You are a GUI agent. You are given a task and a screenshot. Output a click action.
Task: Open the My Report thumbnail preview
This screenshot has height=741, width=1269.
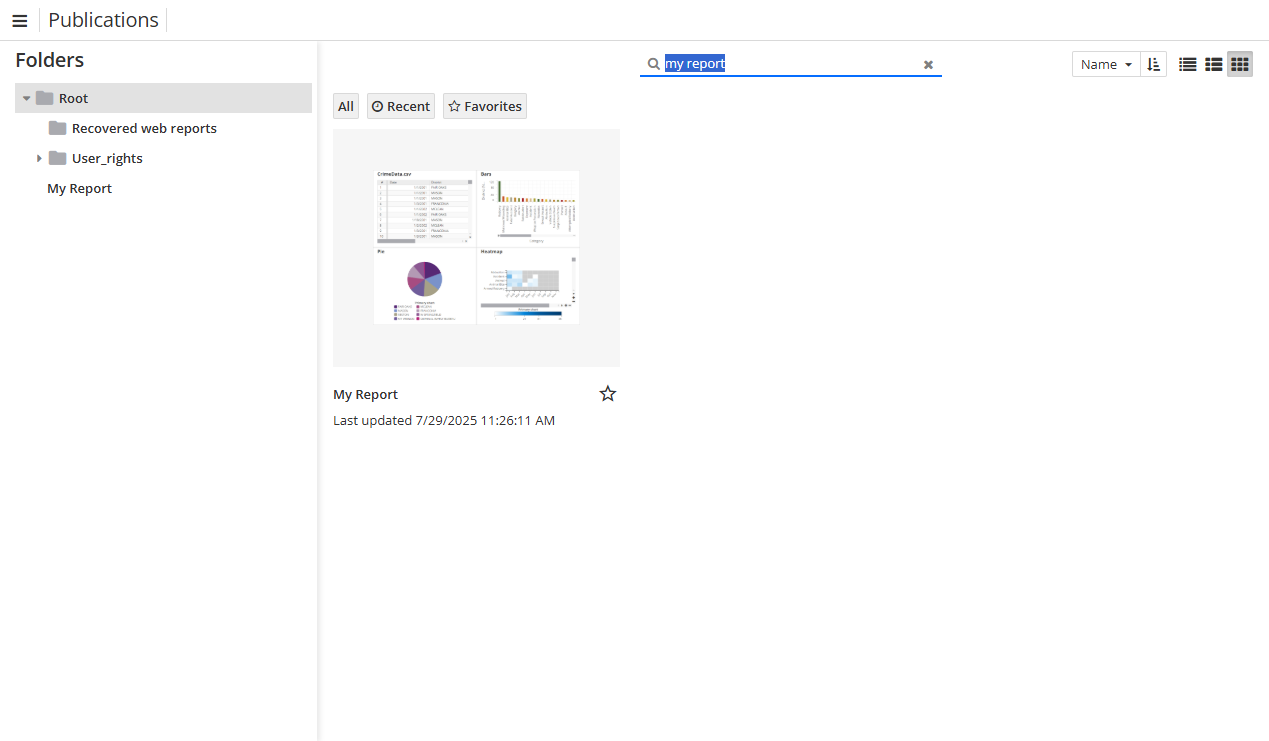point(476,247)
